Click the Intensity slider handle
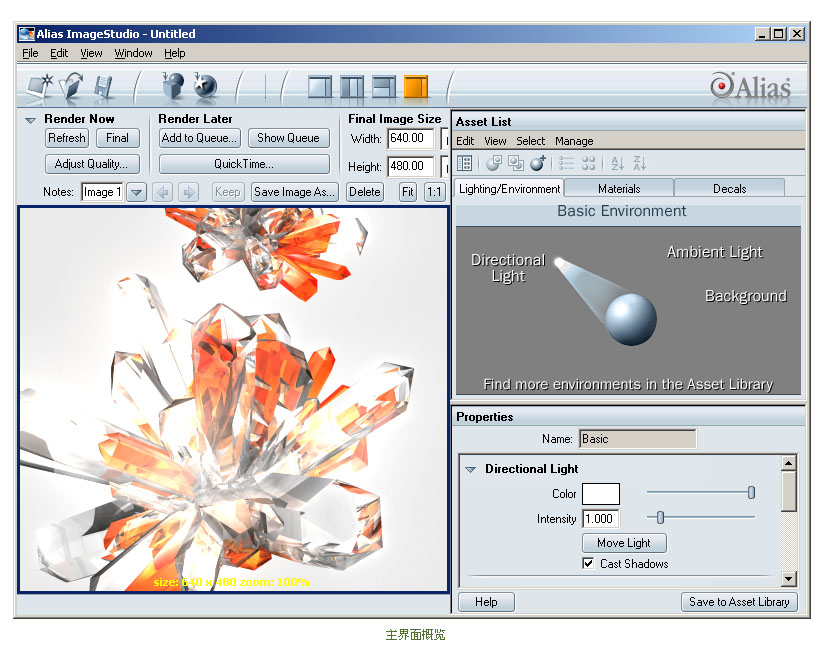 [x=660, y=518]
